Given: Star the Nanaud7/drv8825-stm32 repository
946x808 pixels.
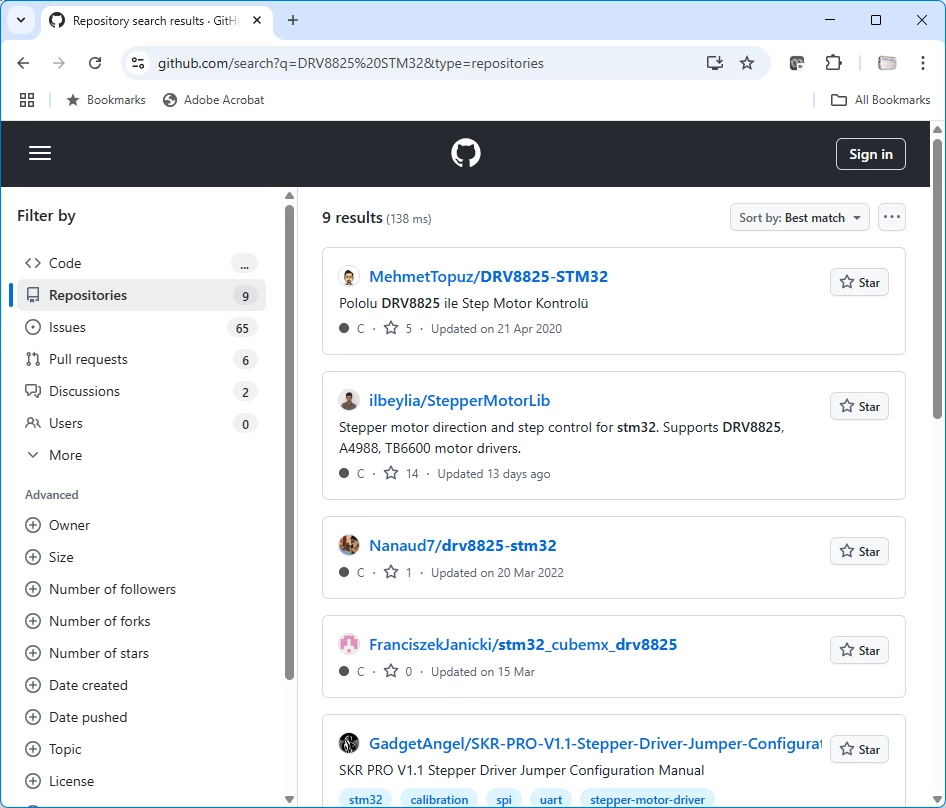Looking at the screenshot, I should click(x=859, y=551).
